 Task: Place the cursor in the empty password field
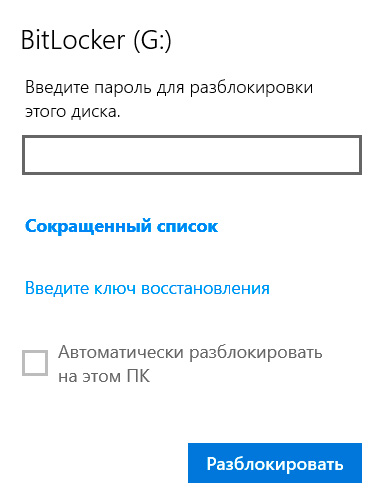[x=192, y=155]
